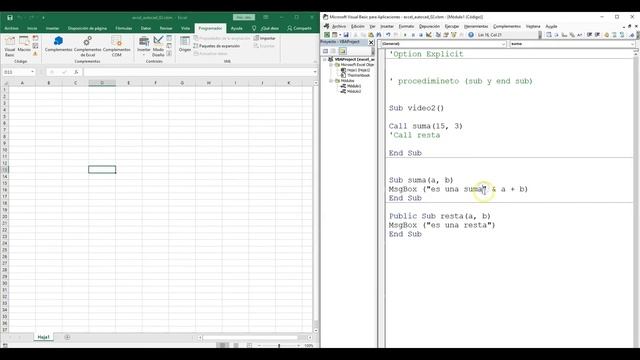640x360 pixels.
Task: Toggle Modo Diseño in Excel ribbon
Action: 158,47
